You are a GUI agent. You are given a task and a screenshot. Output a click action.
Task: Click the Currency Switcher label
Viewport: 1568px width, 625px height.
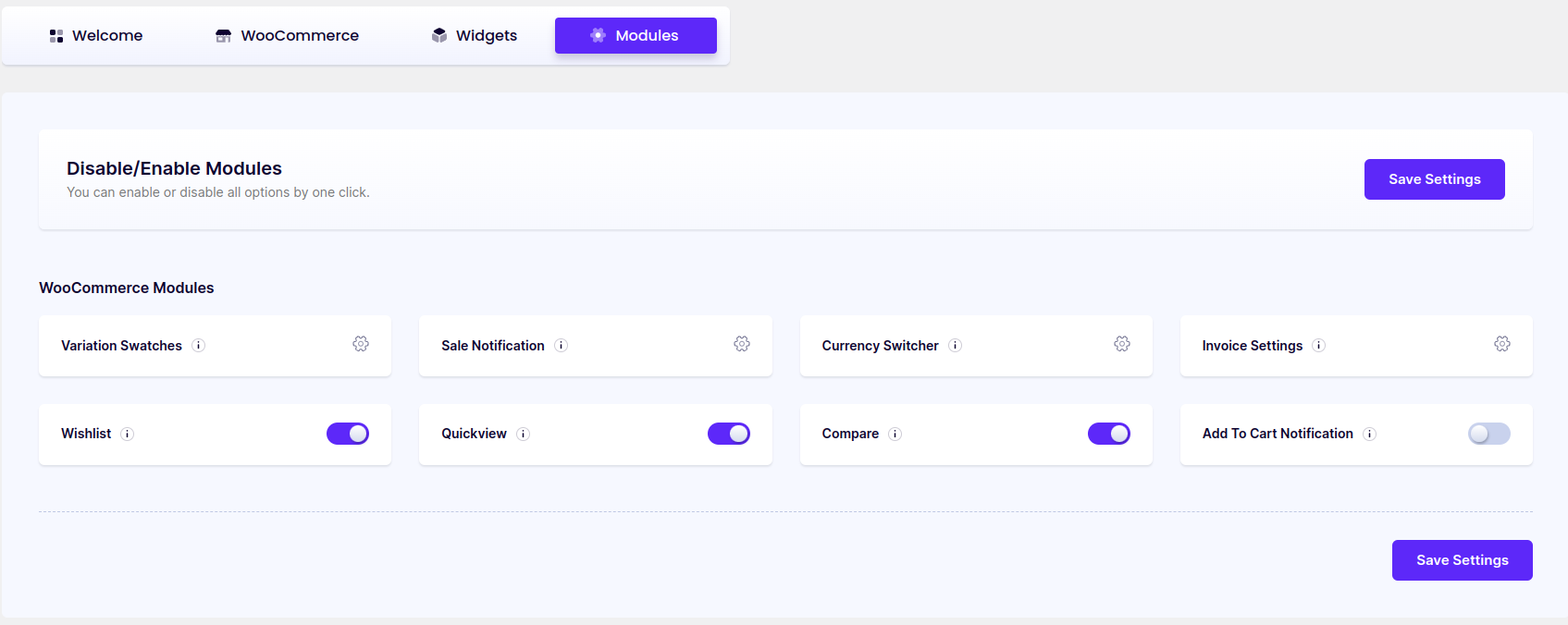[x=880, y=346]
